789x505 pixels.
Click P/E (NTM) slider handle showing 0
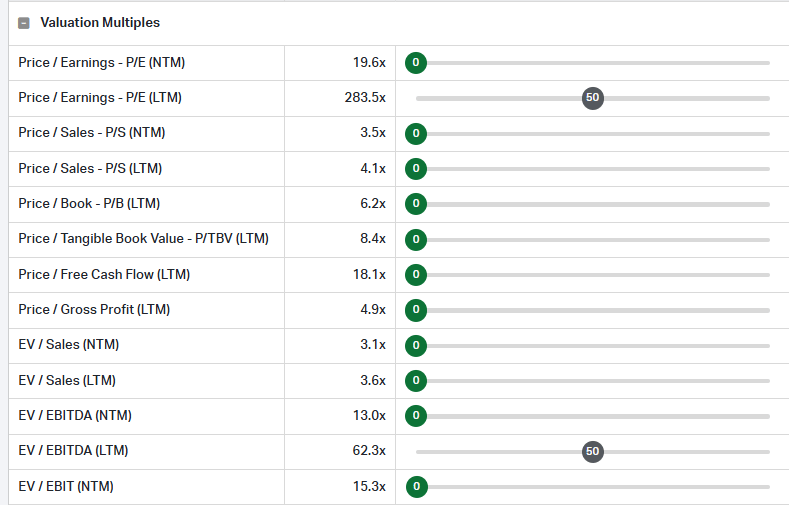[416, 63]
